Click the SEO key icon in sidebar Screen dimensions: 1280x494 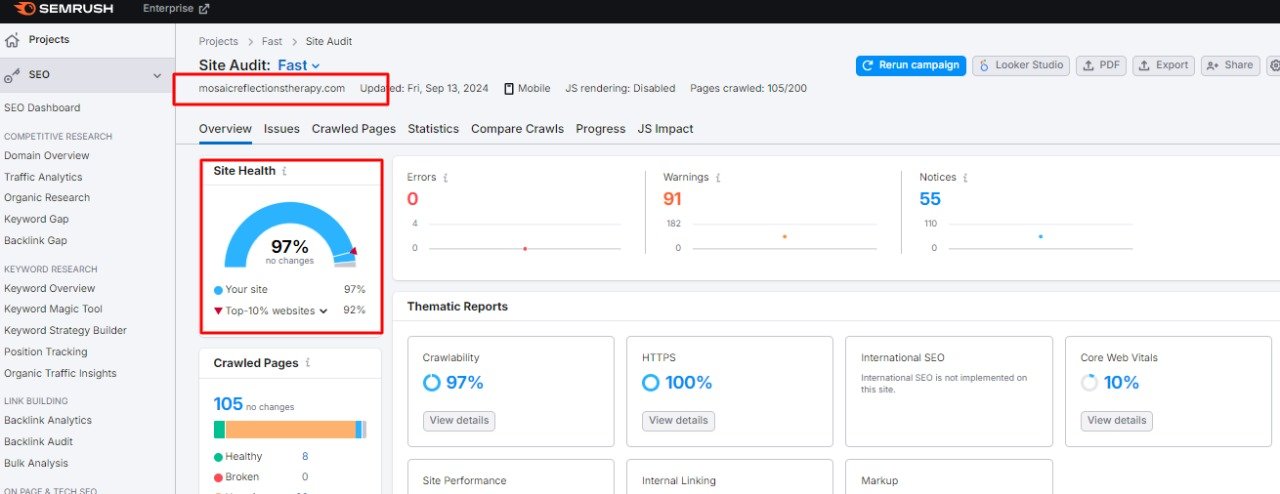12,75
